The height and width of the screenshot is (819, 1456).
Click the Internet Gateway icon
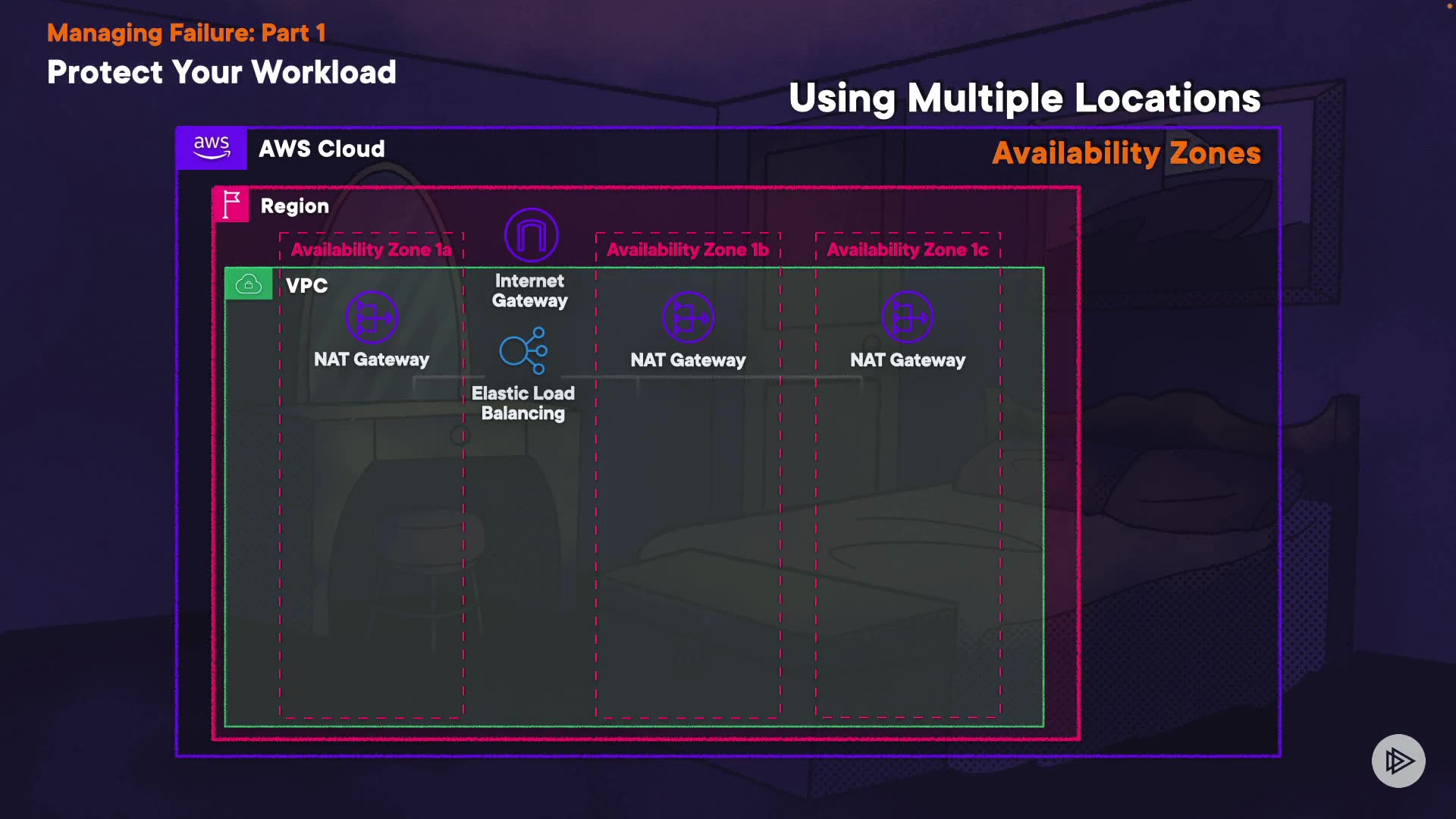532,235
